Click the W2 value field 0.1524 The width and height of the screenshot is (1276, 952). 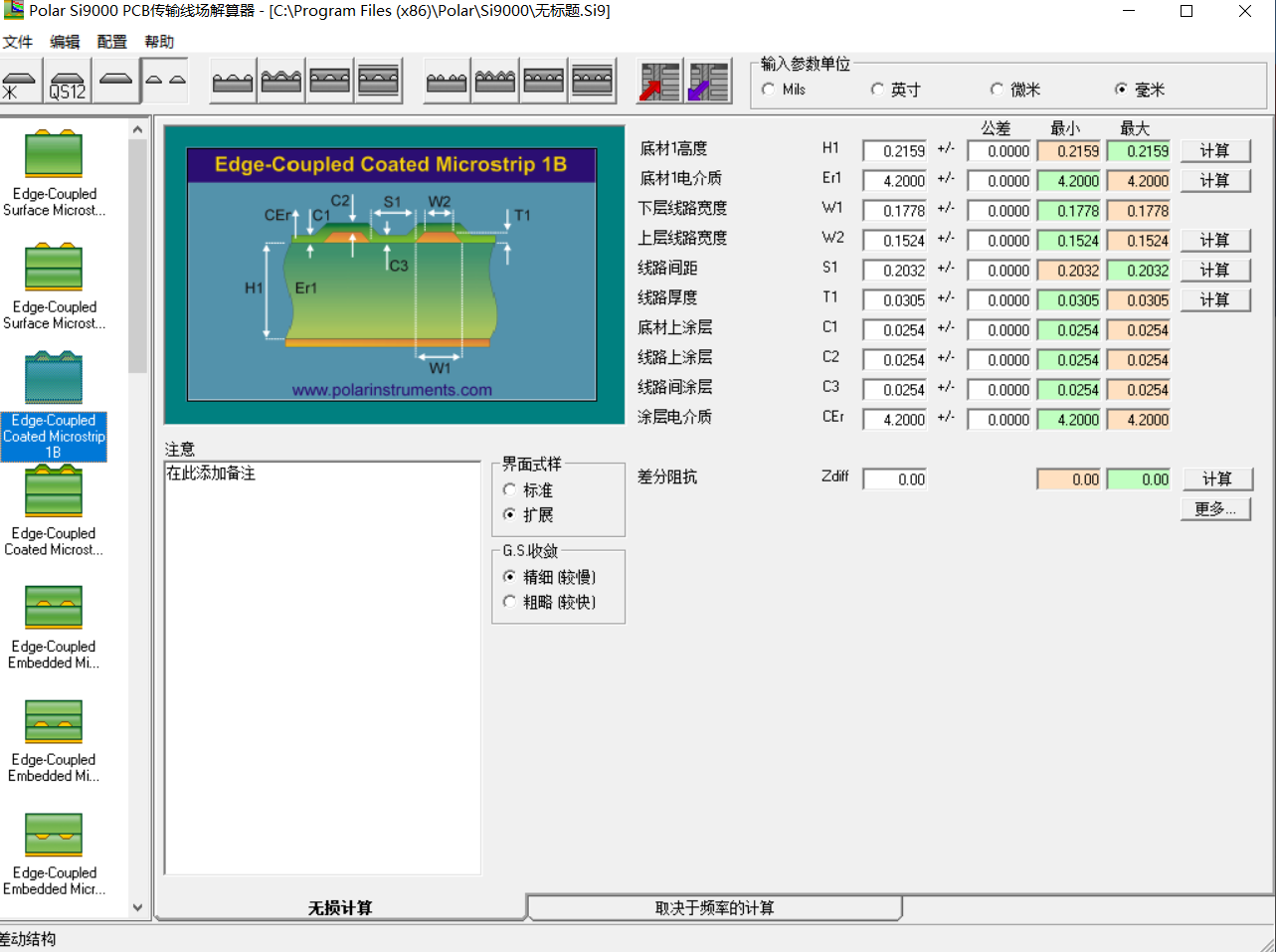[895, 241]
